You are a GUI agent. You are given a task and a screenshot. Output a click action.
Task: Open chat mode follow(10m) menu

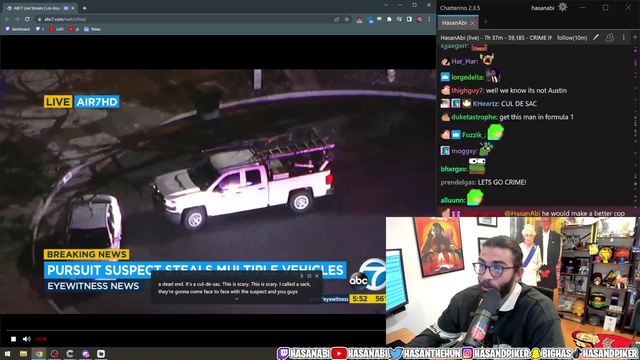coord(572,38)
